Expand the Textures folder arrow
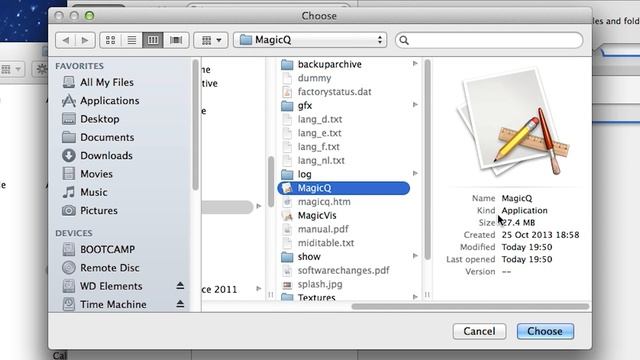640x360 pixels. click(415, 297)
